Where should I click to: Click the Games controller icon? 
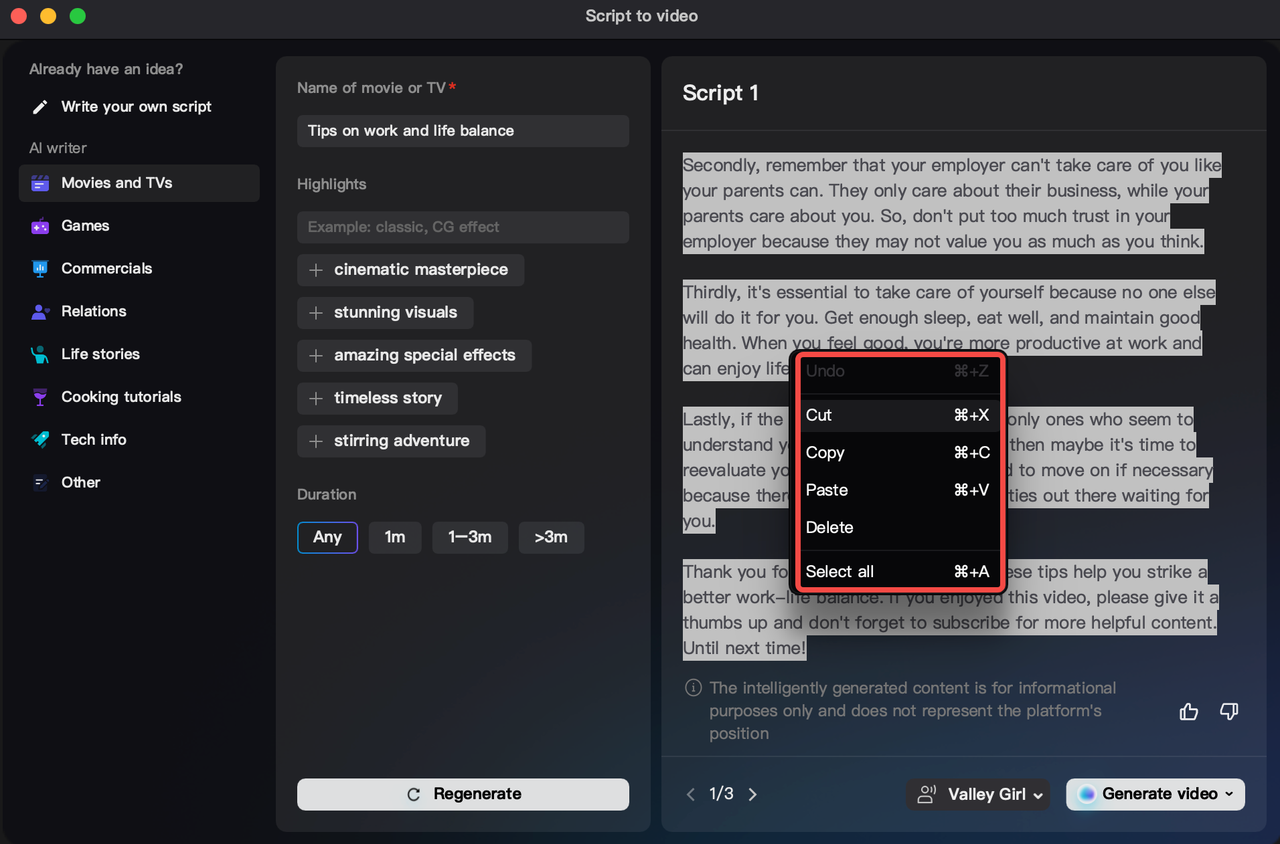tap(40, 226)
